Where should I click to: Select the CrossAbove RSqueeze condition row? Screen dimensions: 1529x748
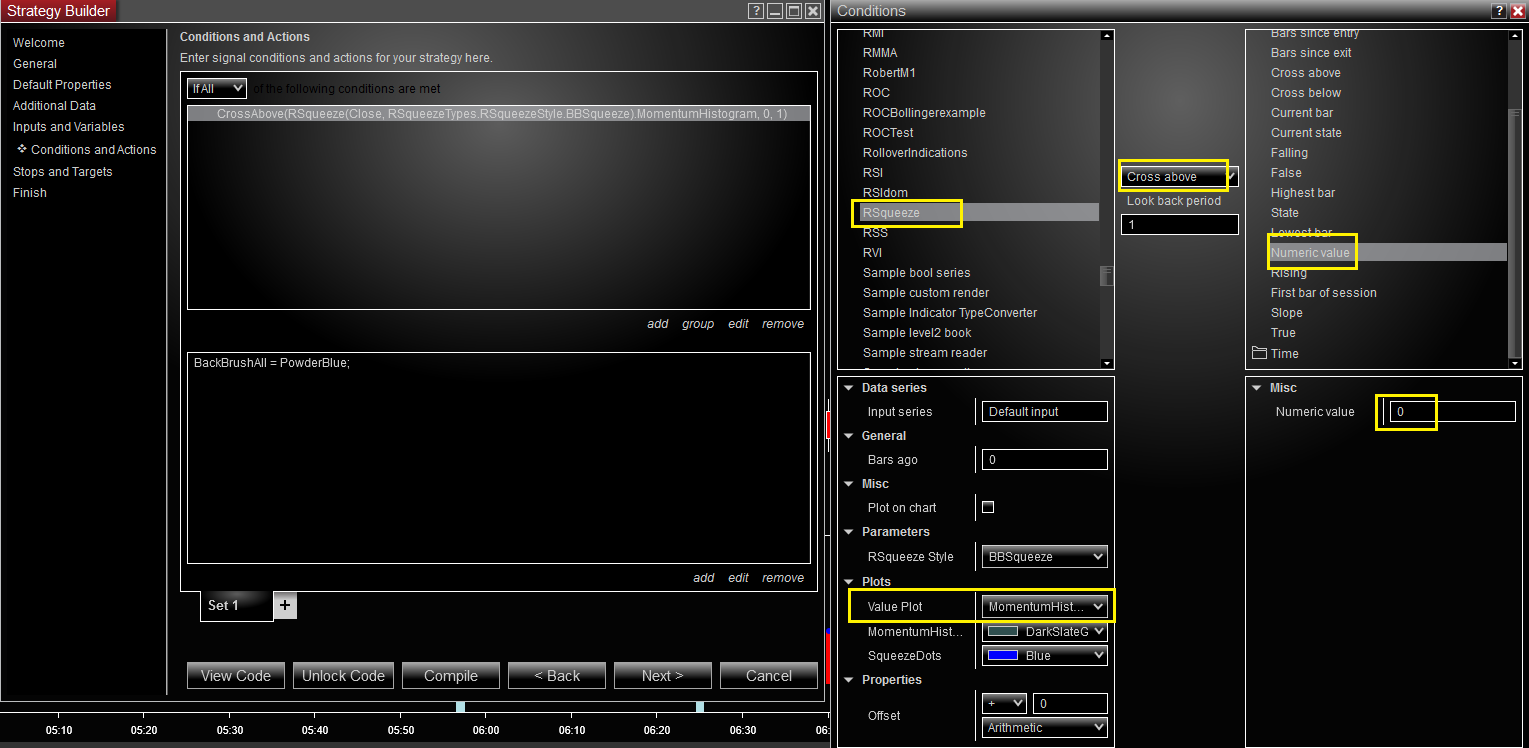(498, 114)
